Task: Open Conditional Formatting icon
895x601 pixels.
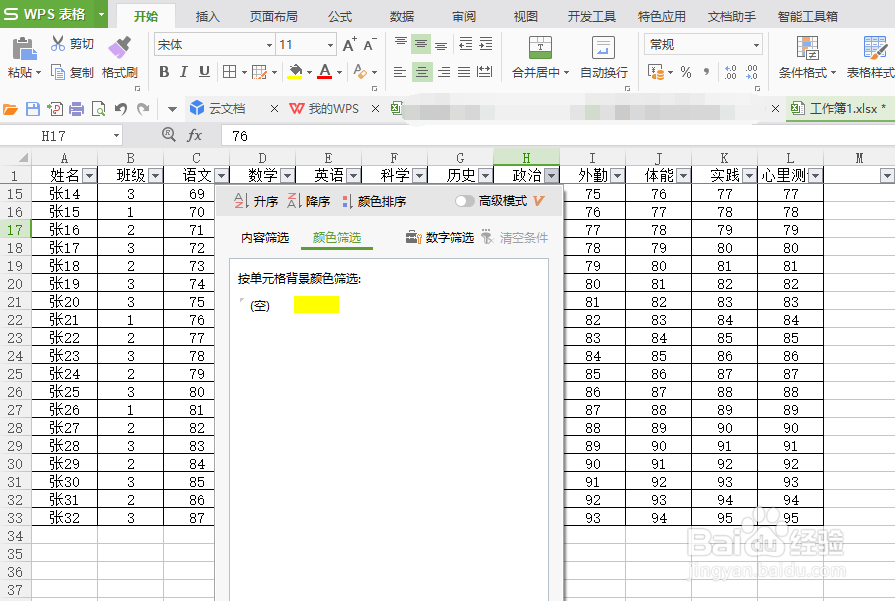Action: click(x=807, y=48)
